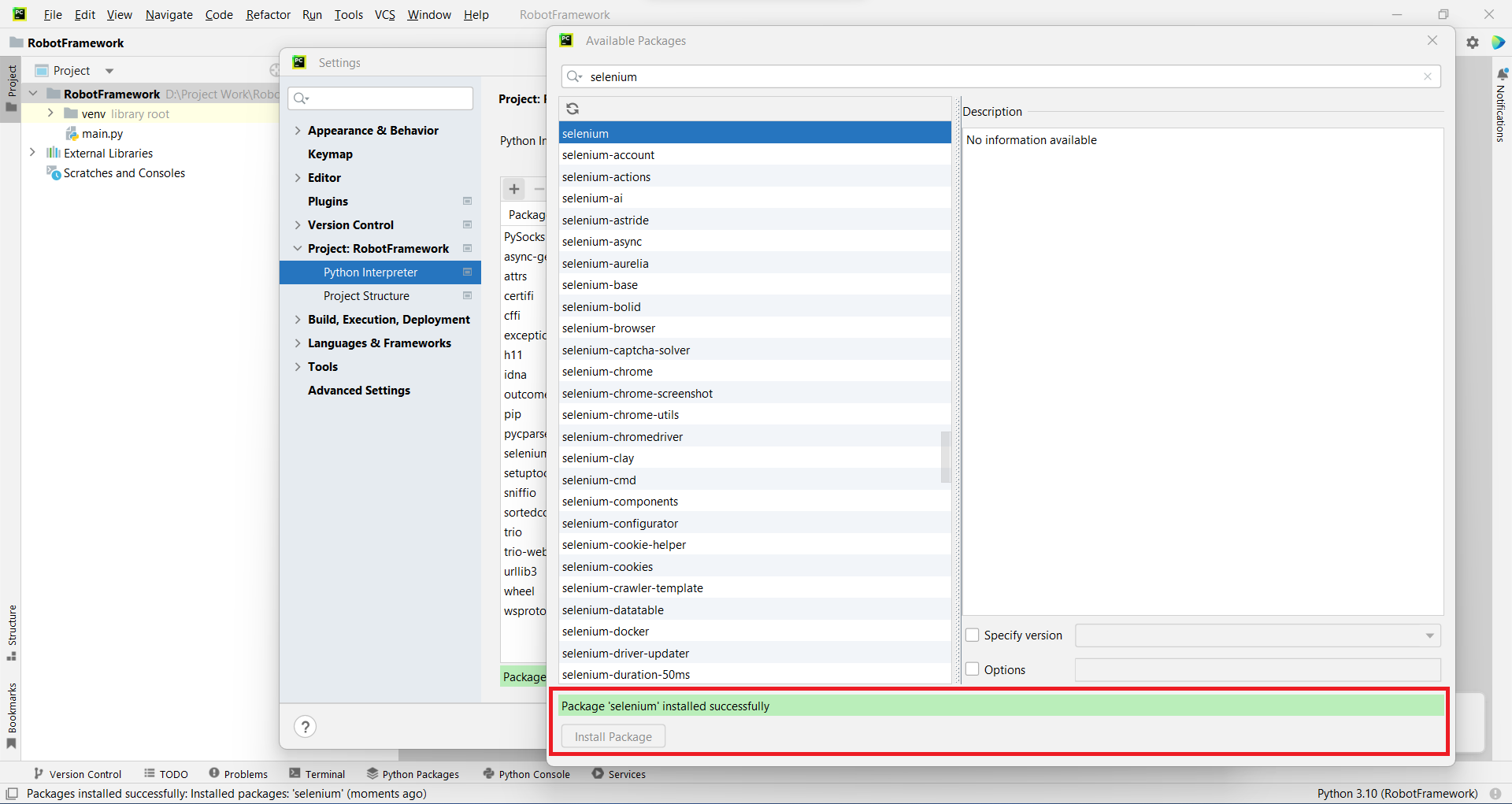The height and width of the screenshot is (804, 1512).
Task: Open the Navigate menu
Action: (x=169, y=15)
